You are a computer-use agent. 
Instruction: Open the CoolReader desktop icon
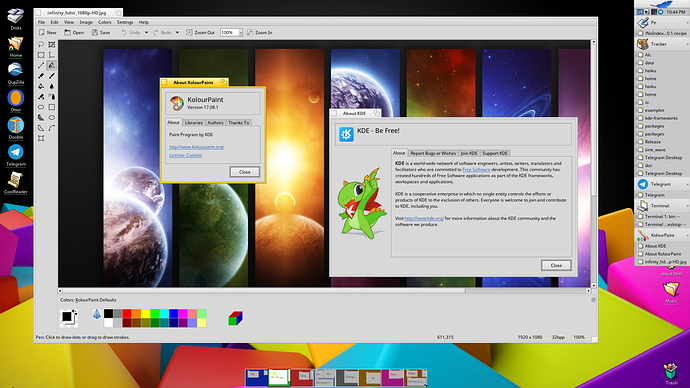click(16, 183)
